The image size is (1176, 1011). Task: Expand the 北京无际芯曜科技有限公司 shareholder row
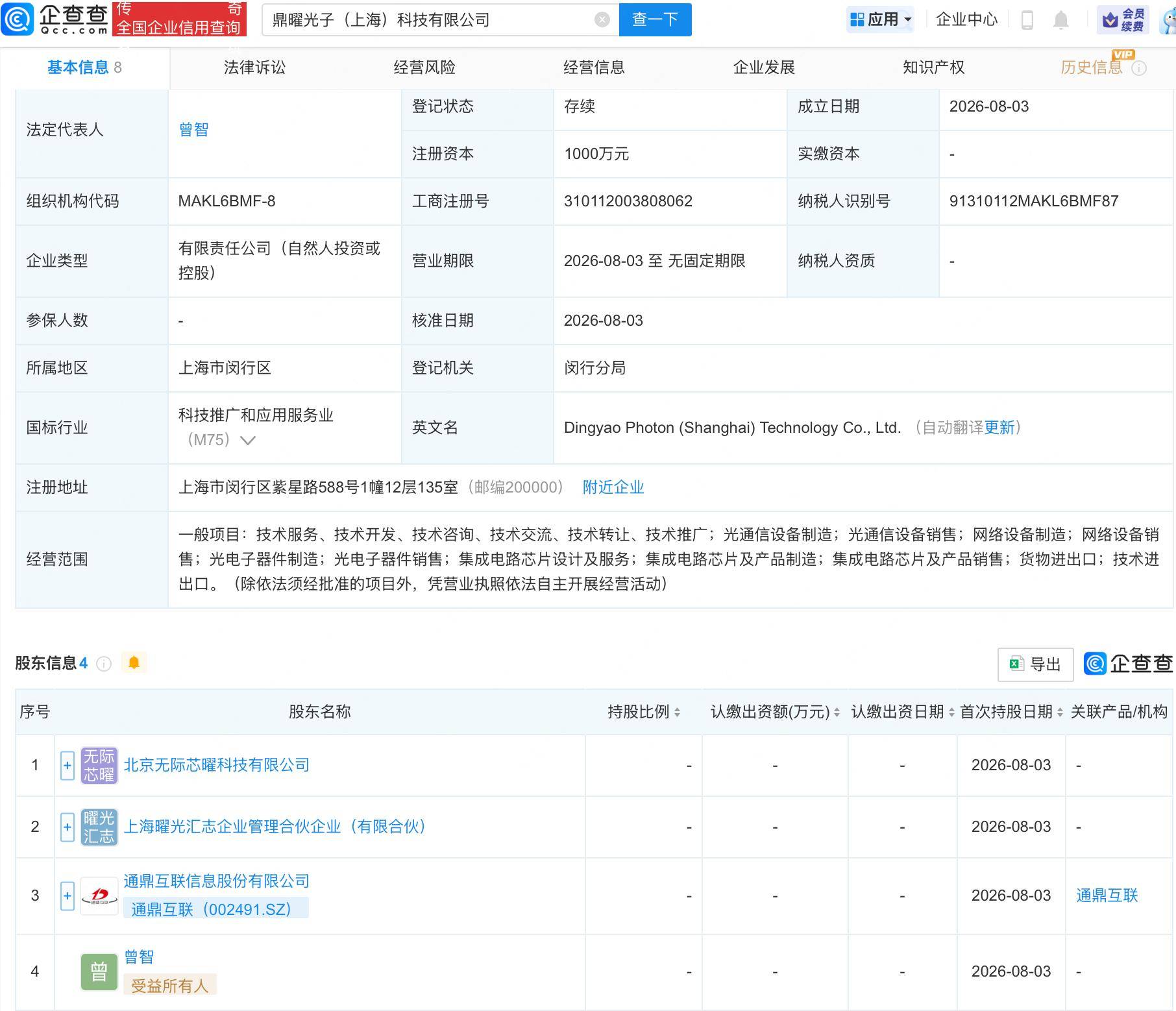[67, 766]
